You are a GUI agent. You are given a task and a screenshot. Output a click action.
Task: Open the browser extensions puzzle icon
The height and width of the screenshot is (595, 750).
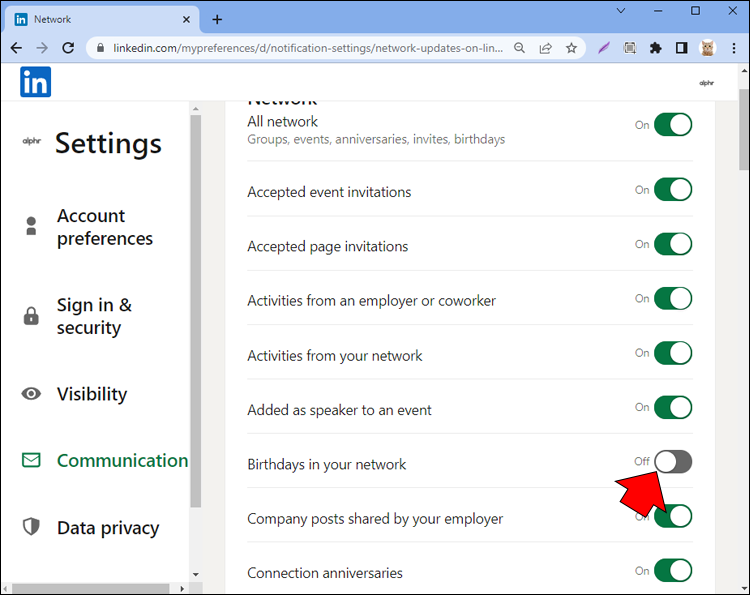[655, 48]
